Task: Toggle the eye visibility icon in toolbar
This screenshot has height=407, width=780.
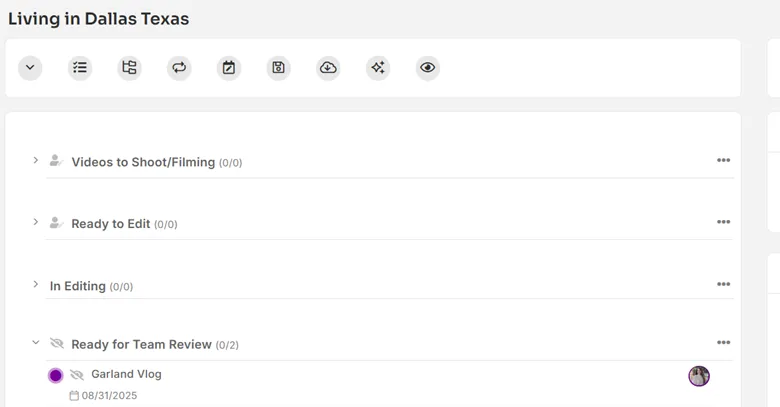Action: click(428, 68)
